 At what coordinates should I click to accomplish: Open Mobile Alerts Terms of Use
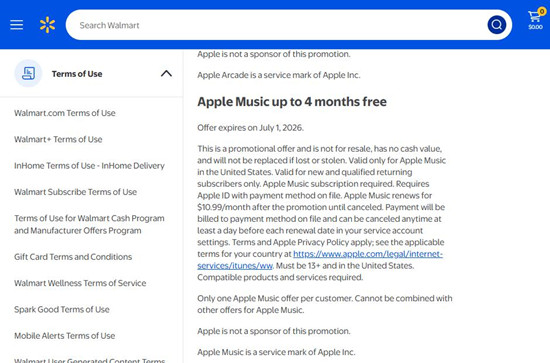[x=65, y=336]
